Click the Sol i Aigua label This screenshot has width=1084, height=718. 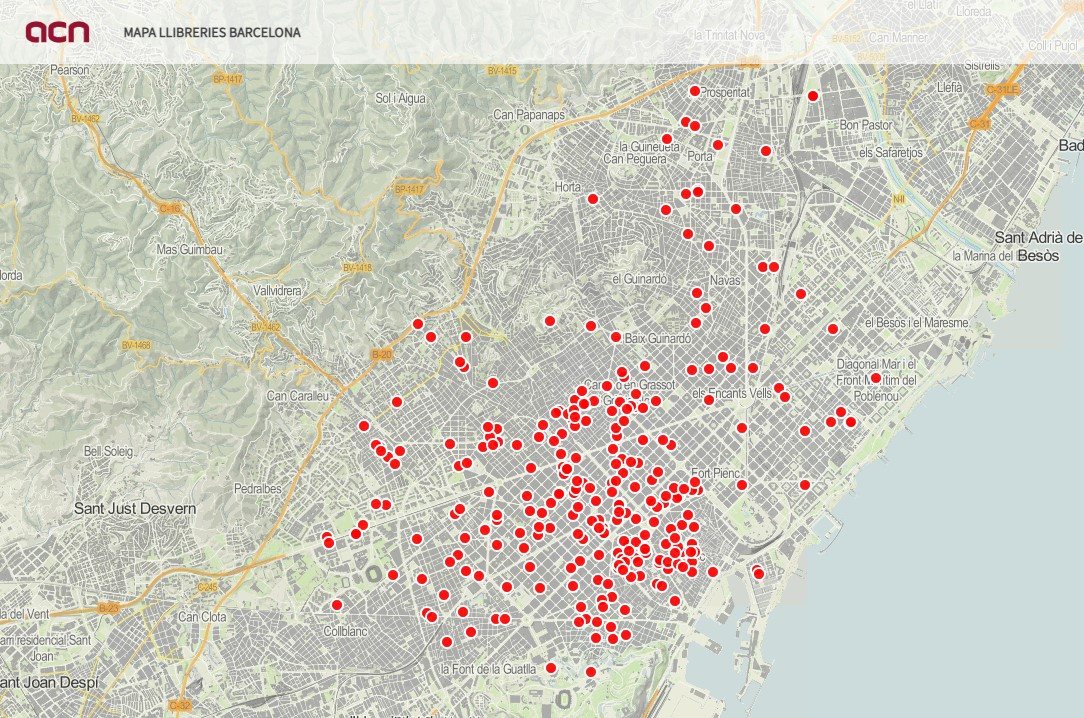400,98
